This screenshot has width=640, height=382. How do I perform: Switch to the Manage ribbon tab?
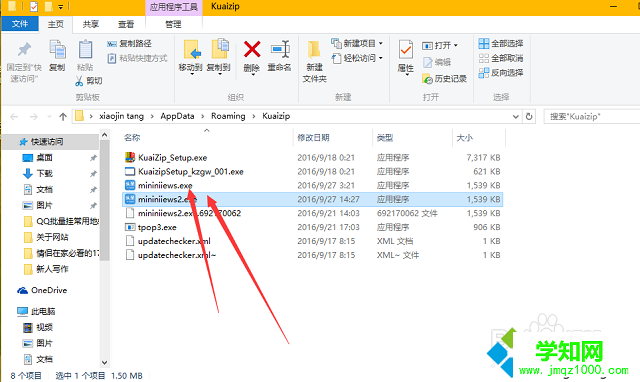tap(173, 24)
